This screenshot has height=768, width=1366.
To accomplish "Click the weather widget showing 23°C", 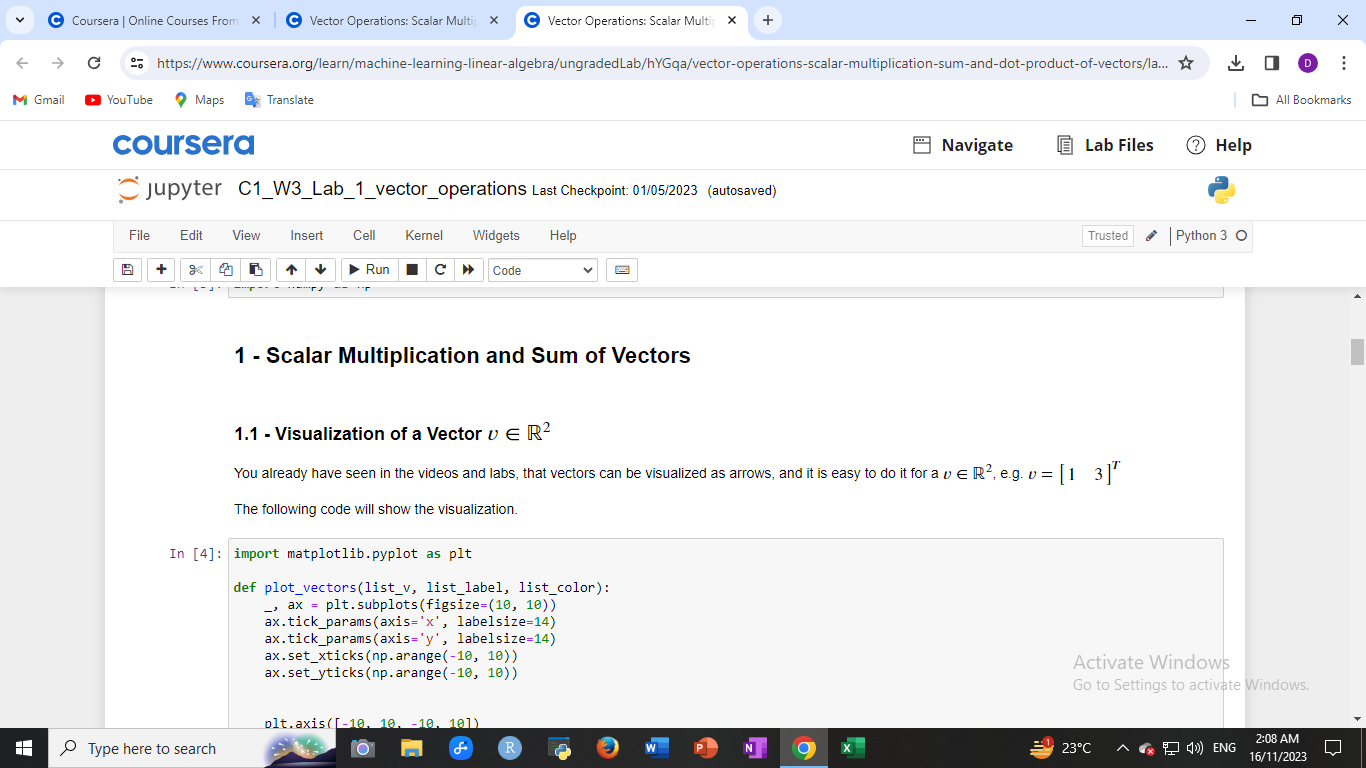I will click(x=1060, y=748).
